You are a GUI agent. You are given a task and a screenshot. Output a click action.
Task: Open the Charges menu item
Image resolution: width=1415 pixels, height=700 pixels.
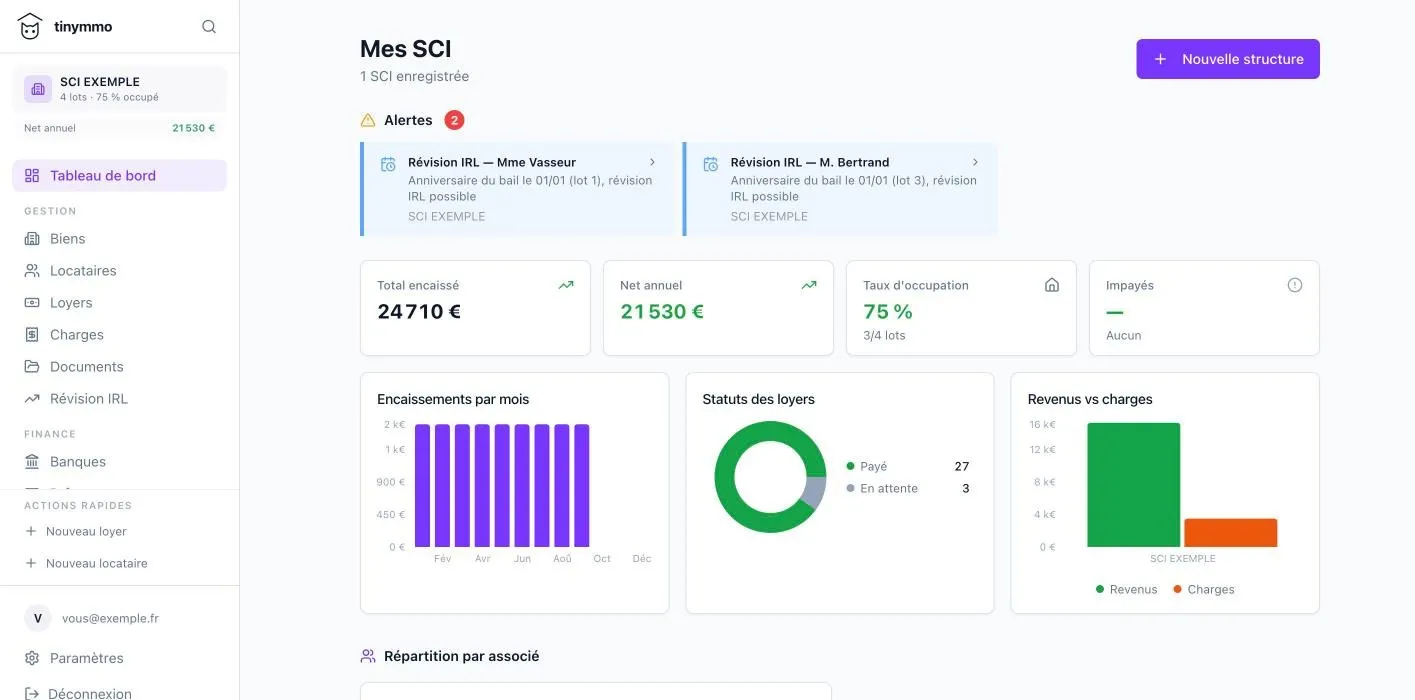[x=120, y=335]
